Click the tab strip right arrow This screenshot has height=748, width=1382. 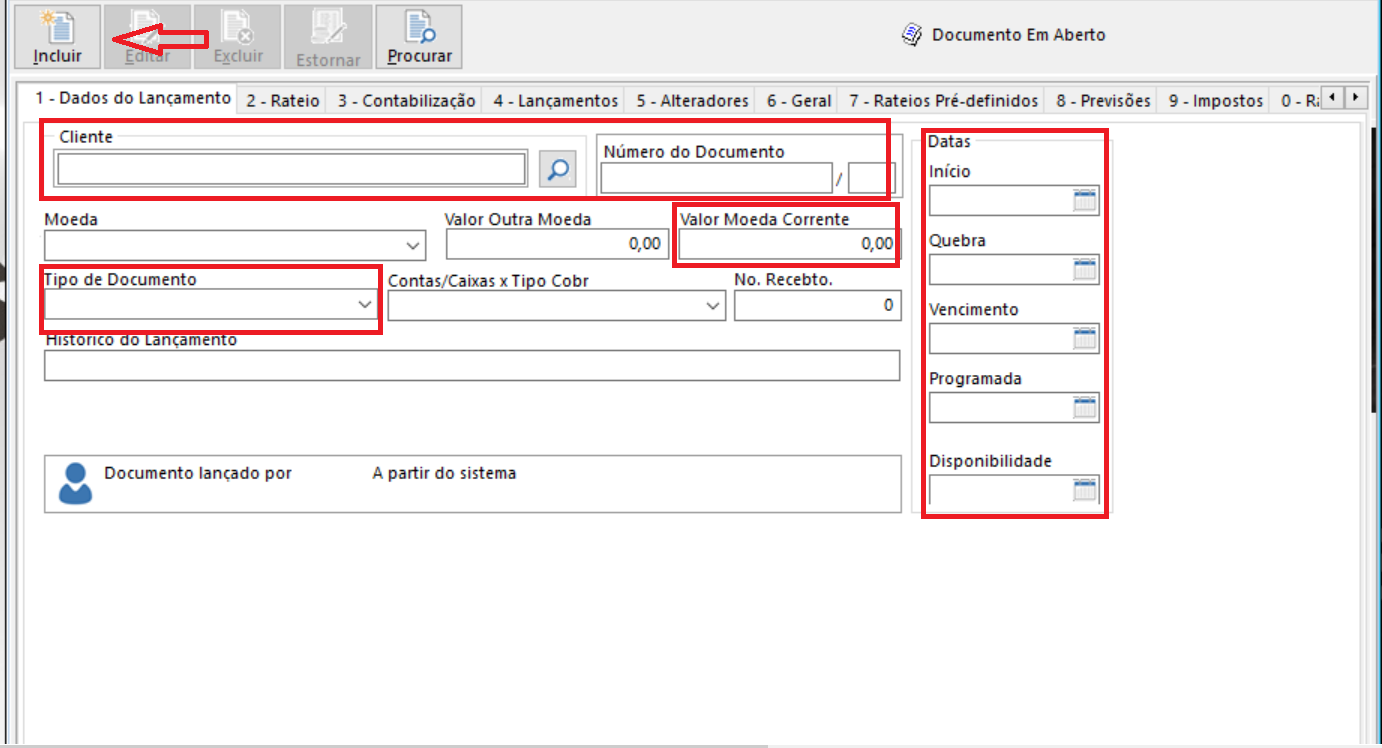tap(1356, 98)
